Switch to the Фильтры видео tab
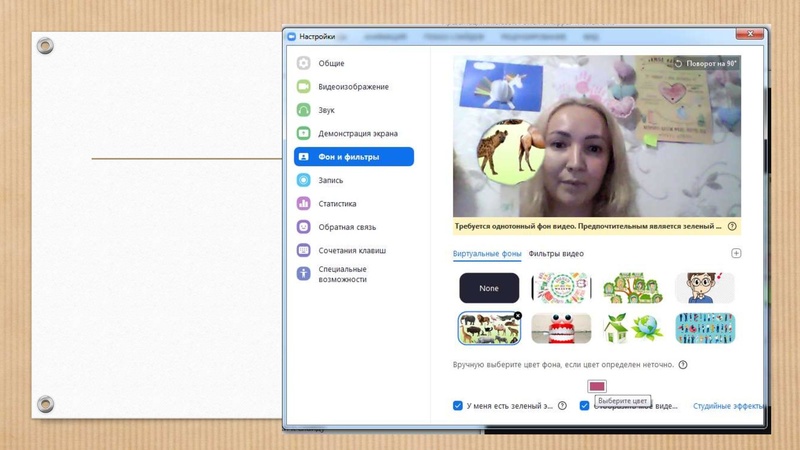 click(556, 254)
